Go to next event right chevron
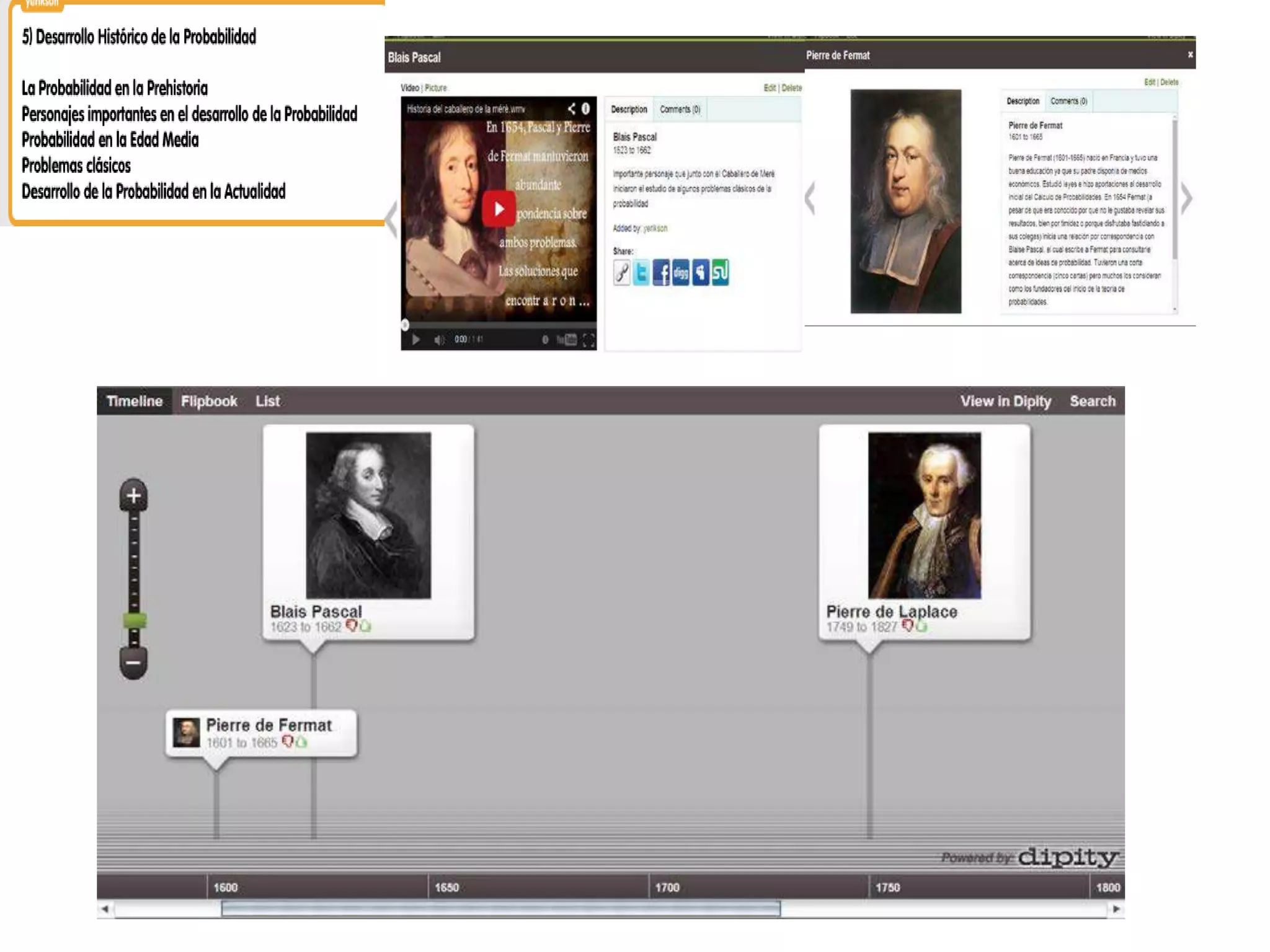1270x952 pixels. coord(1186,199)
